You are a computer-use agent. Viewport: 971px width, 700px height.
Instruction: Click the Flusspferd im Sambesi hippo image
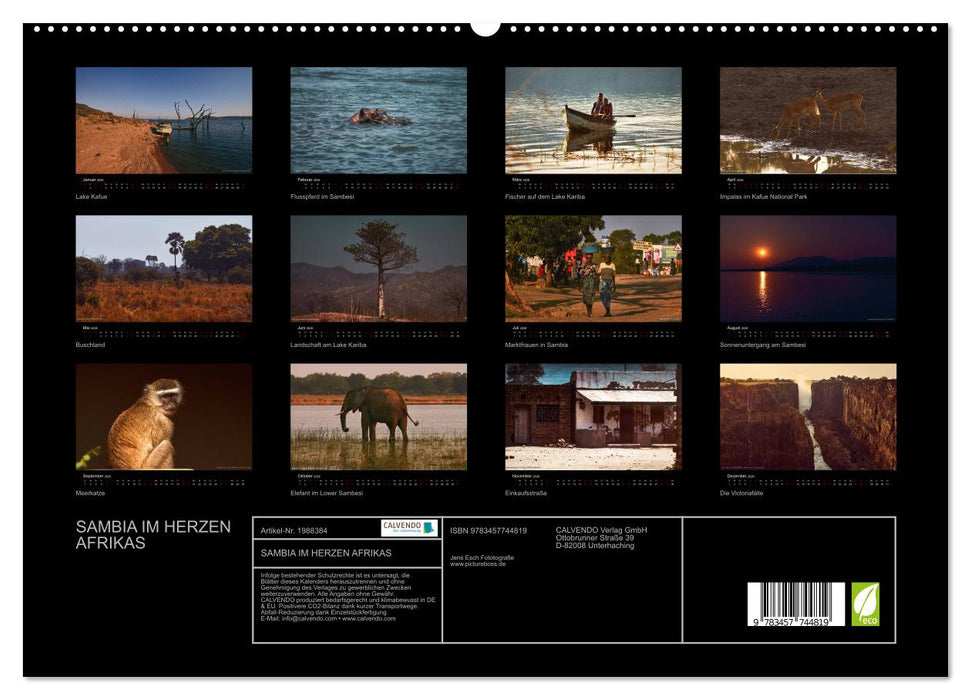377,120
